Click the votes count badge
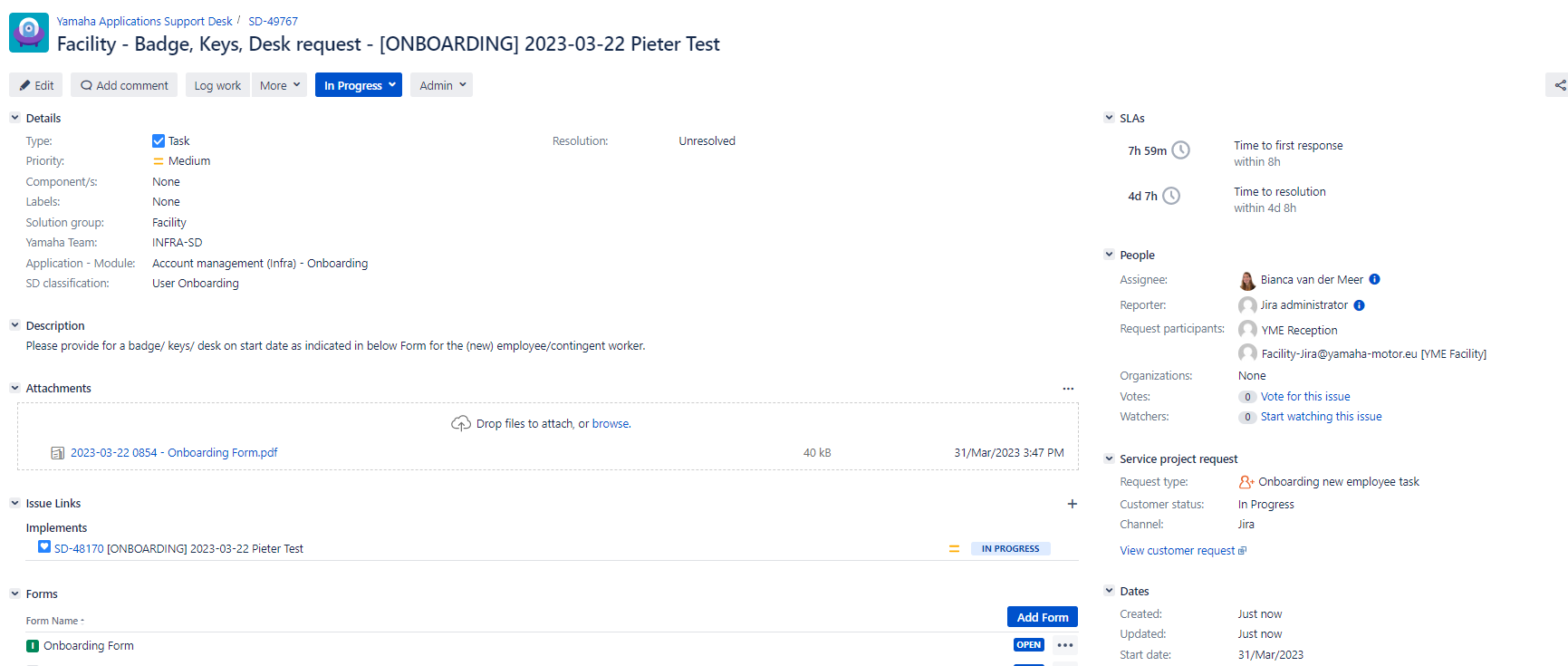The height and width of the screenshot is (666, 1568). (x=1247, y=397)
